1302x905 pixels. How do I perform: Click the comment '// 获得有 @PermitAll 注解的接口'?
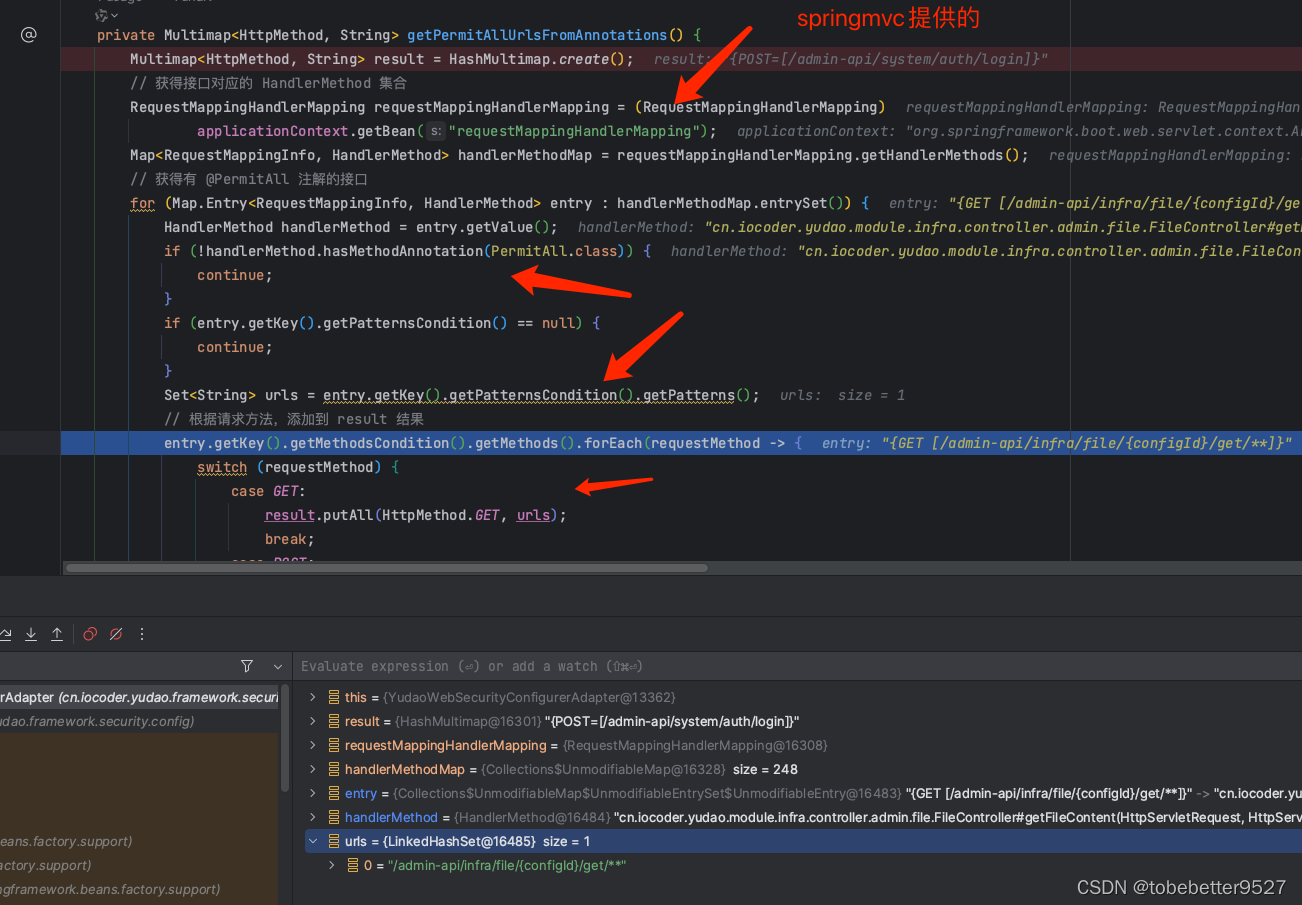pos(249,179)
